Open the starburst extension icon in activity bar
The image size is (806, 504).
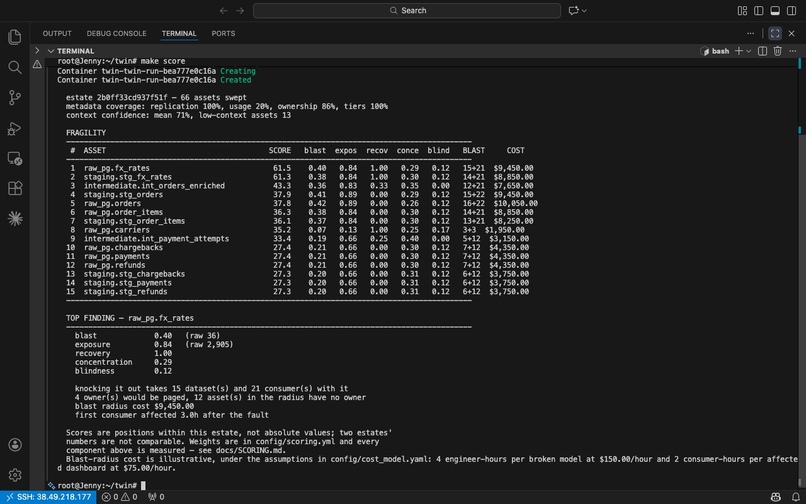pyautogui.click(x=15, y=219)
